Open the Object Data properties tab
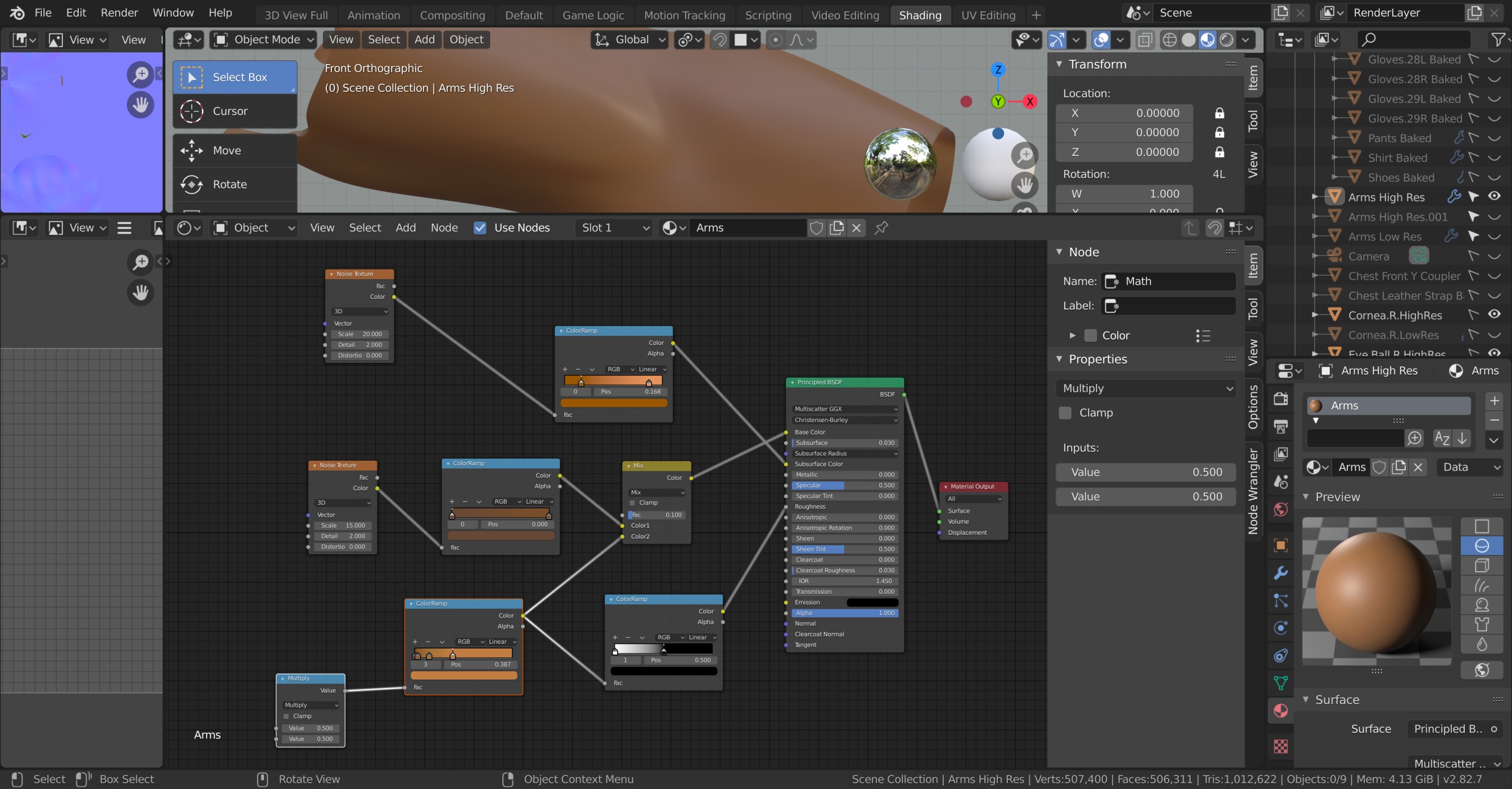Image resolution: width=1512 pixels, height=789 pixels. 1281,683
